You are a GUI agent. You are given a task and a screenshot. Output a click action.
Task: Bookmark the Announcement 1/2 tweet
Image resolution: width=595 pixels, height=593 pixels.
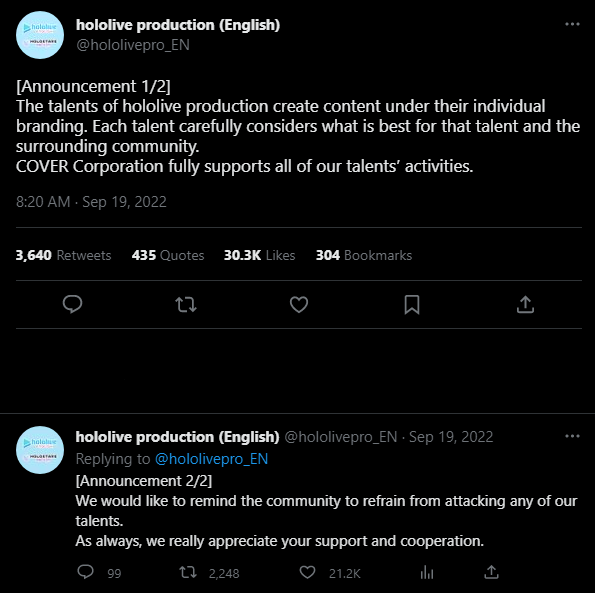click(x=412, y=305)
